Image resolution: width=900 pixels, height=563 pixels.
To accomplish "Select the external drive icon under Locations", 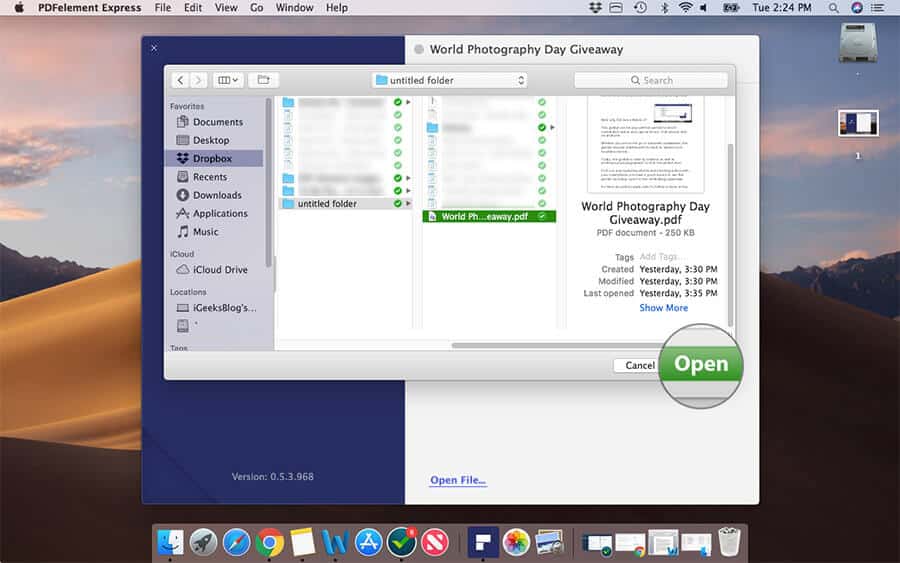I will tap(183, 325).
